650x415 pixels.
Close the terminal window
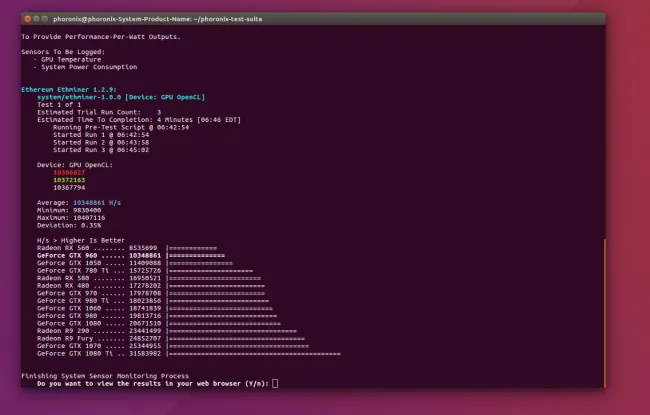[x=28, y=19]
